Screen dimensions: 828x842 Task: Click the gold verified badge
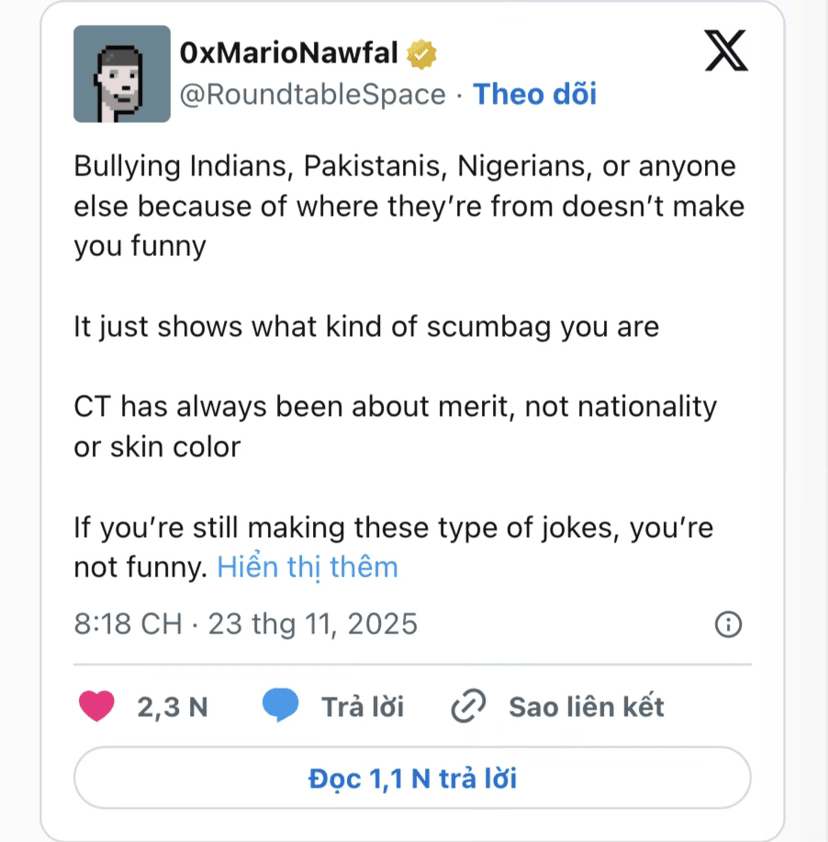pyautogui.click(x=420, y=53)
